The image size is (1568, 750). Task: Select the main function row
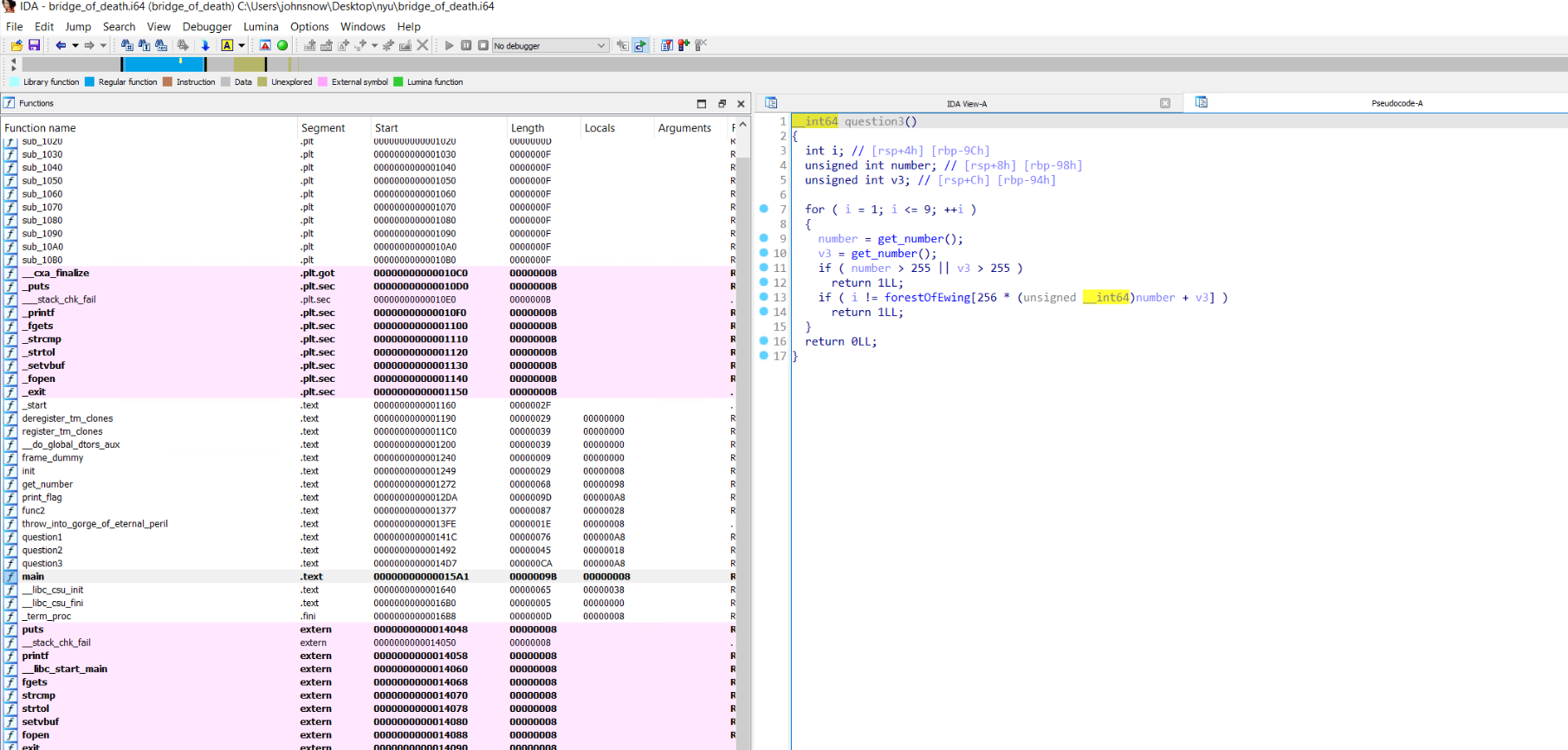coord(369,577)
